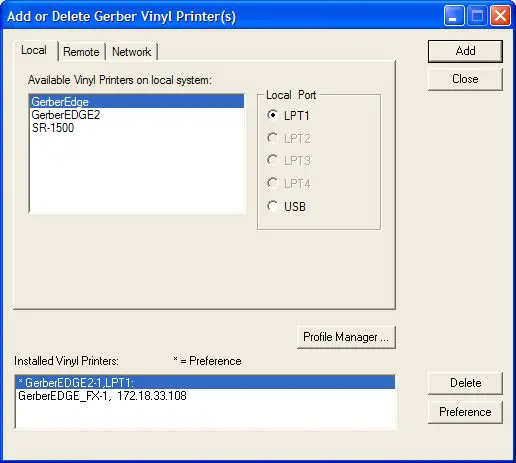
Task: Click the Preference button
Action: click(x=465, y=412)
